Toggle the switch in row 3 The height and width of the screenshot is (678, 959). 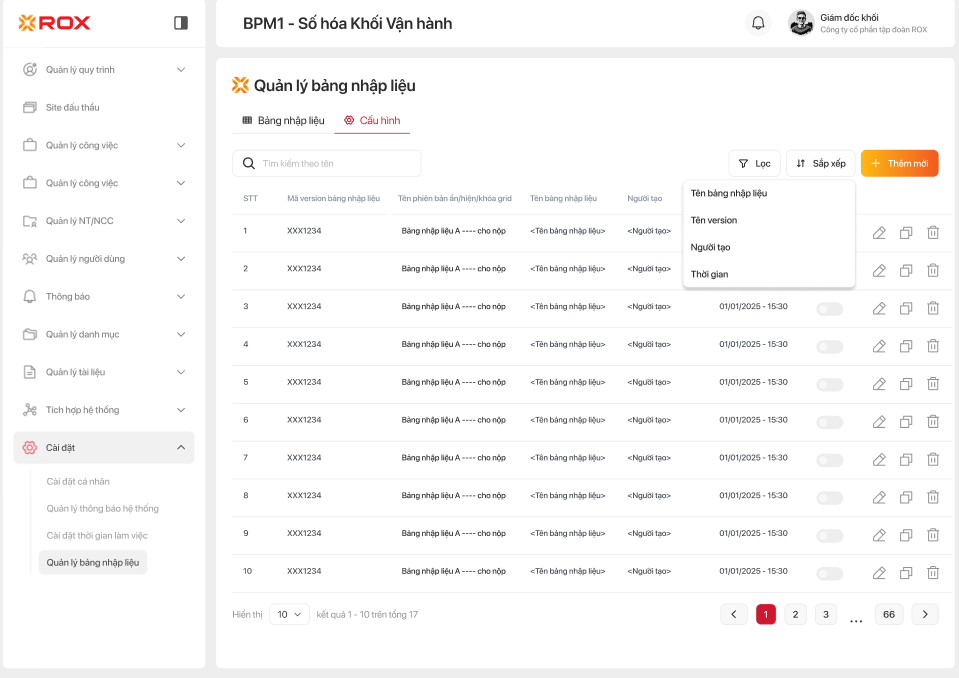tap(829, 308)
